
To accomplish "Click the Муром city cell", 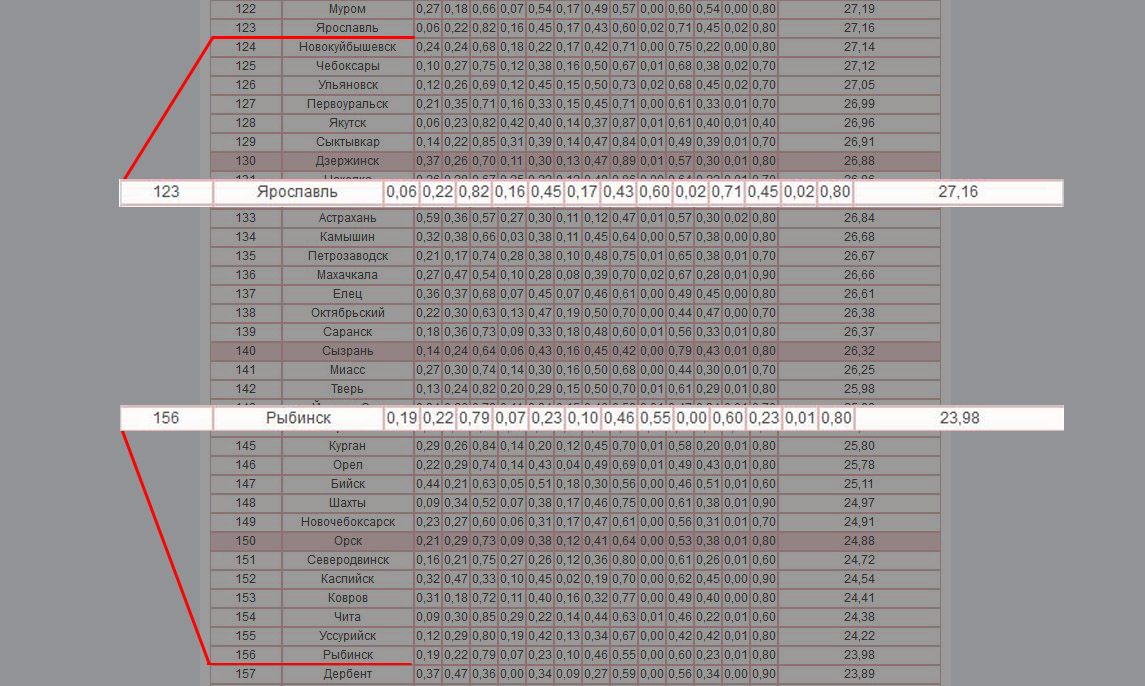I will 347,9.
